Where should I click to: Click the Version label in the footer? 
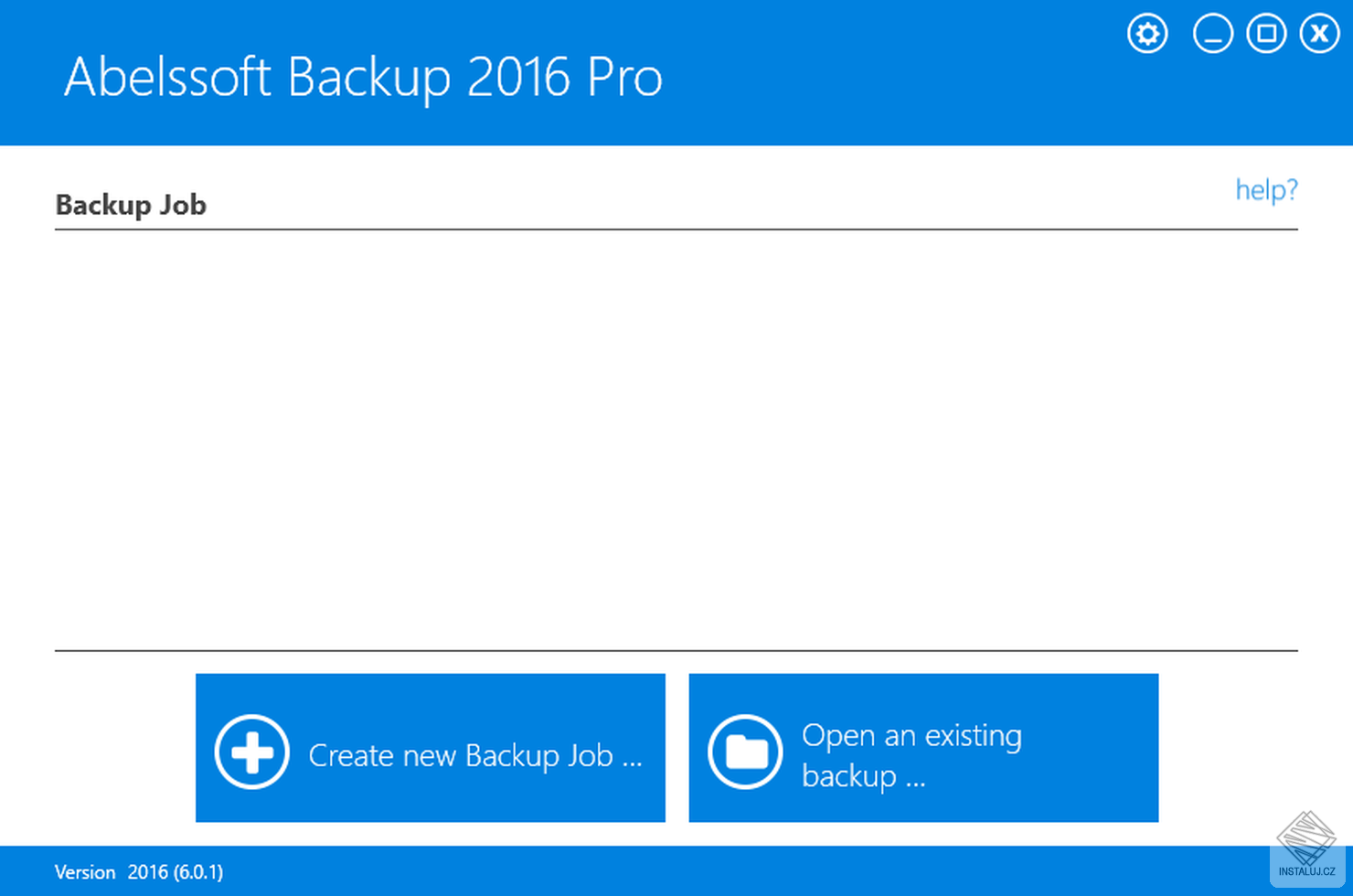(x=85, y=872)
